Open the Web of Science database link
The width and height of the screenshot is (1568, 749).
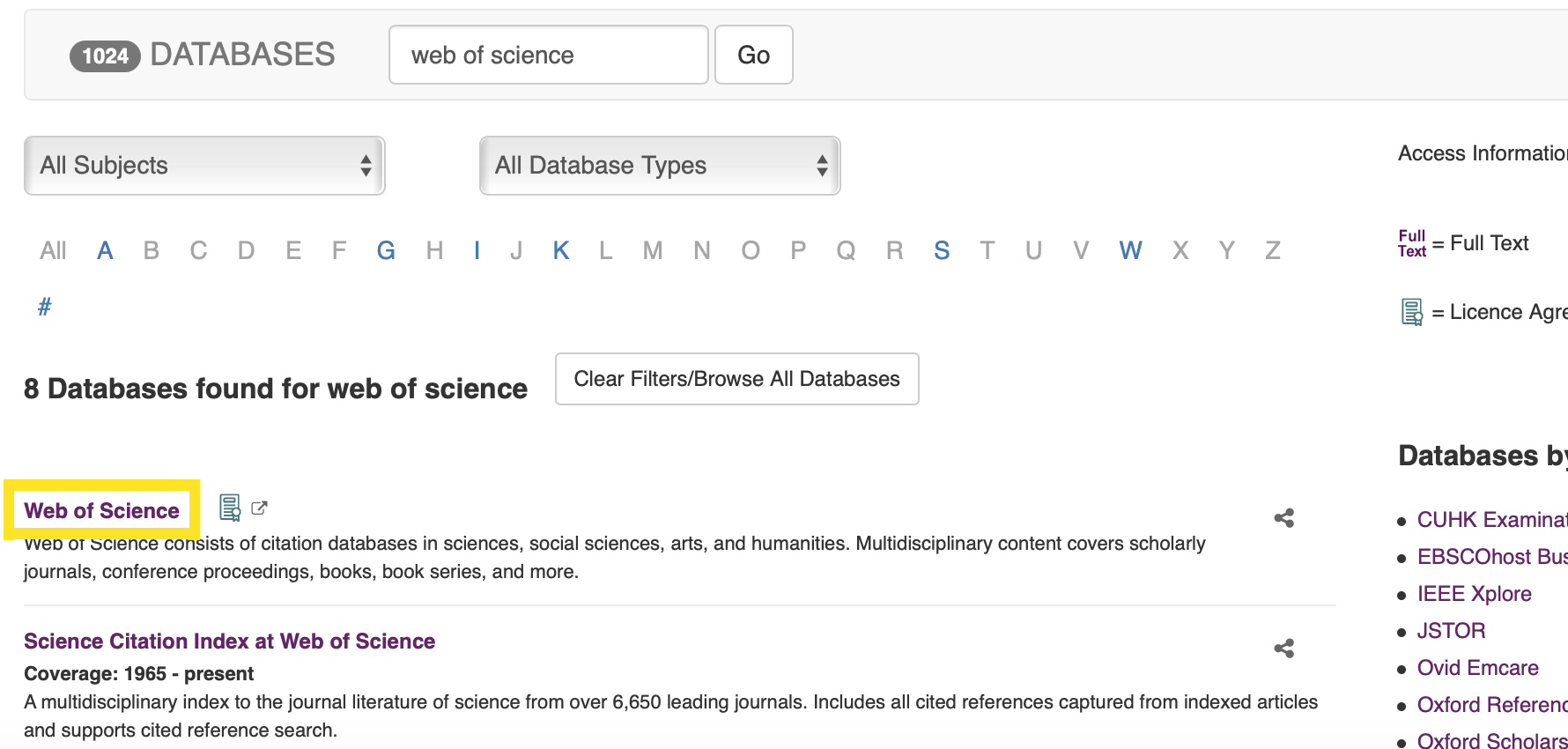pos(102,511)
